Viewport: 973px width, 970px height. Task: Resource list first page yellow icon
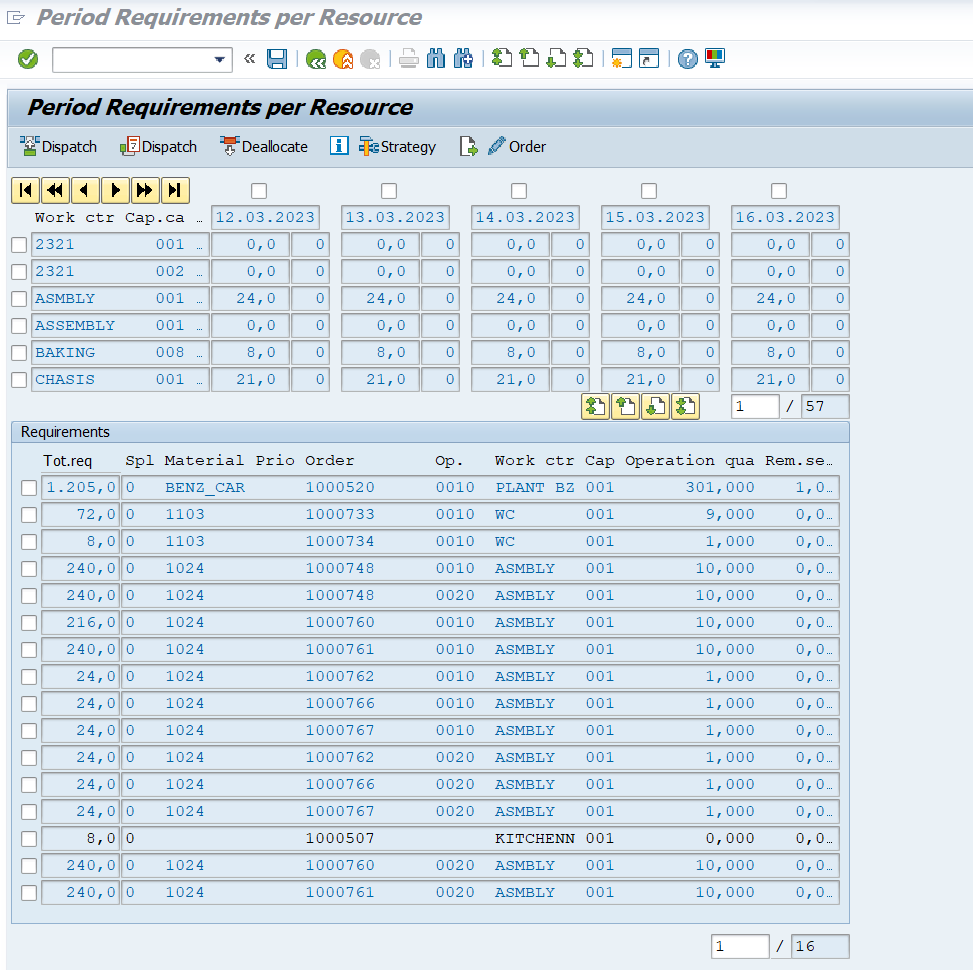pos(595,407)
